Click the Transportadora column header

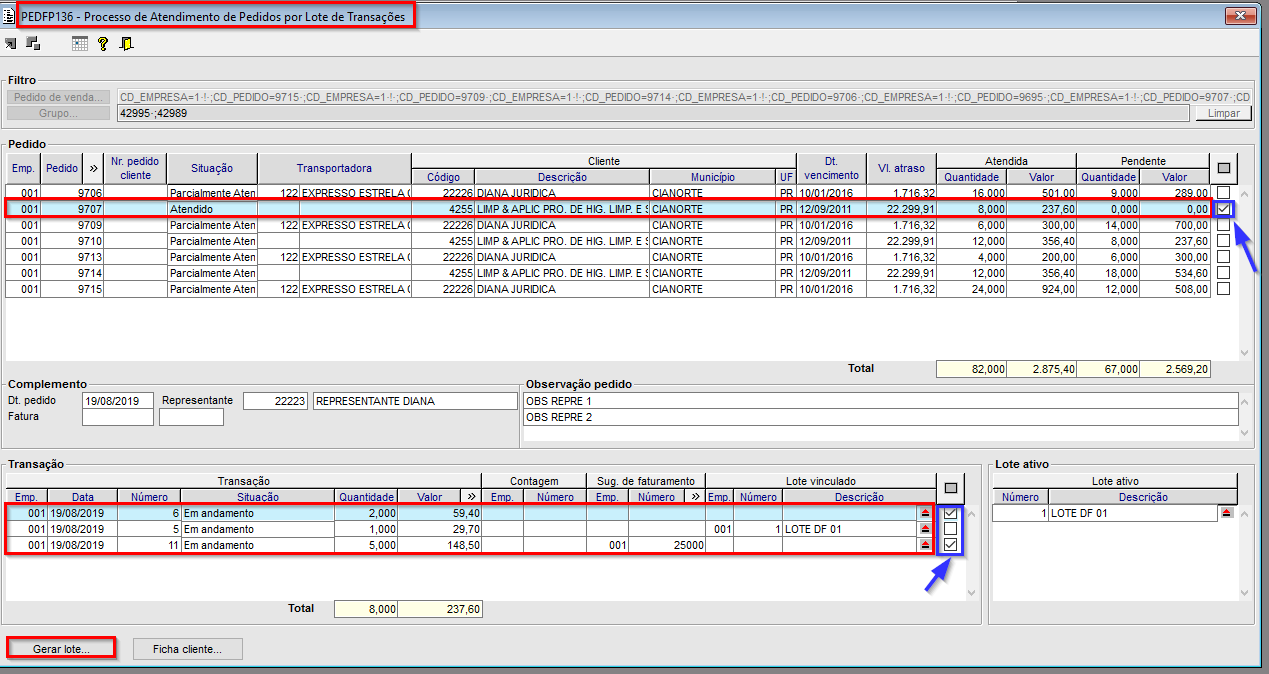334,168
